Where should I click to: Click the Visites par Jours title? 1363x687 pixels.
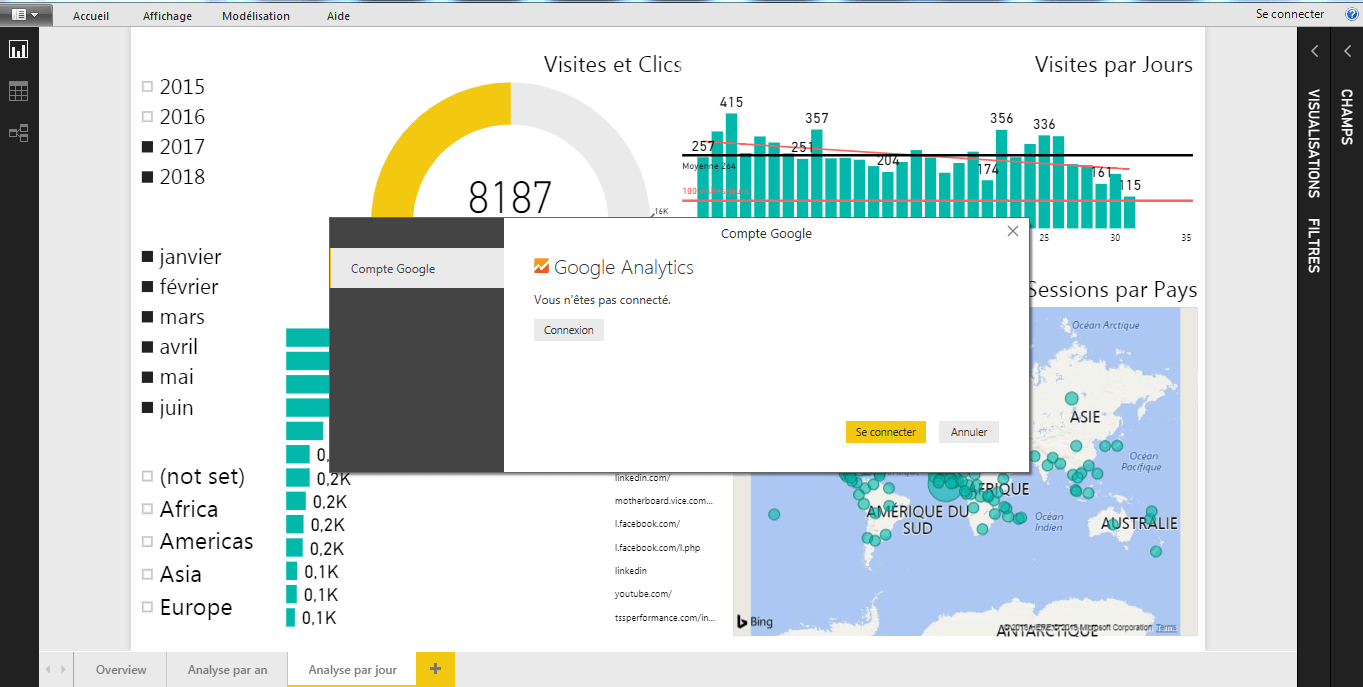point(1114,65)
